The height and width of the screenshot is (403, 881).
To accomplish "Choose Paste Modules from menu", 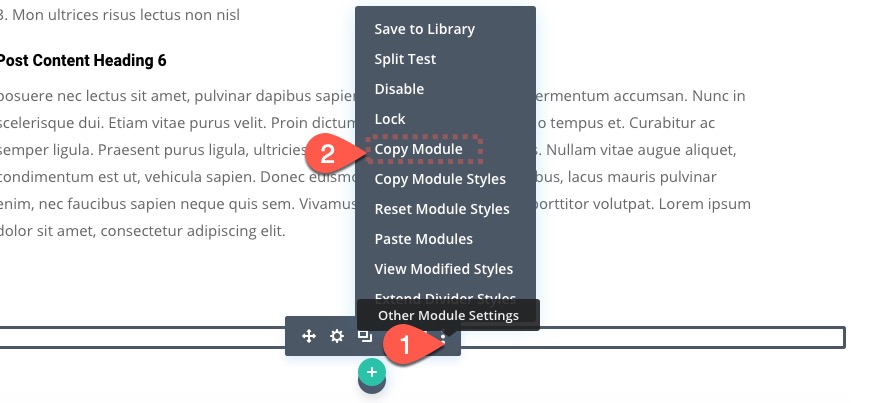I will click(x=423, y=239).
